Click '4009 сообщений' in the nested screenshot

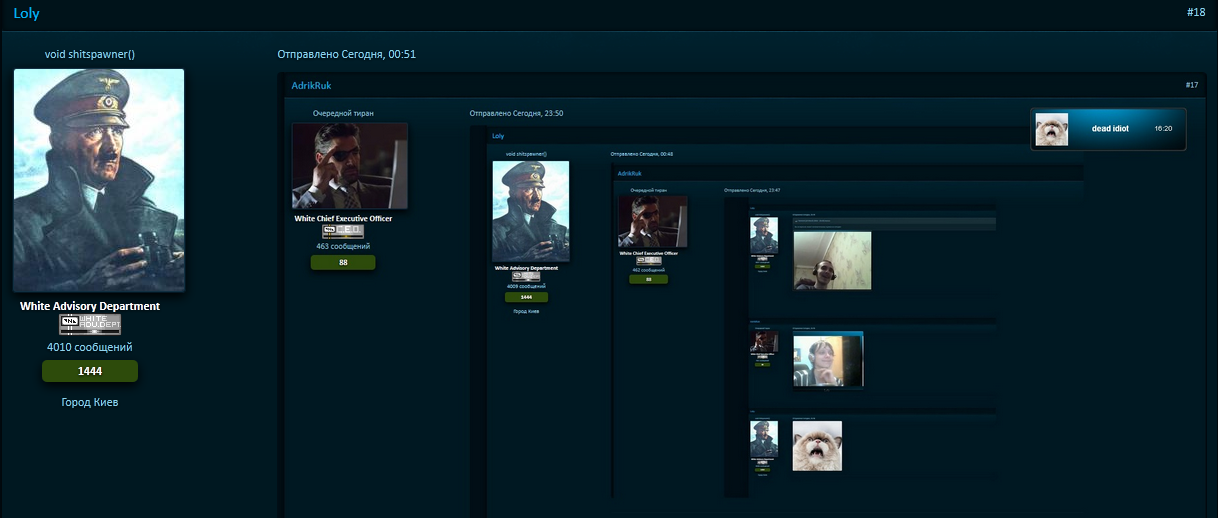[526, 285]
